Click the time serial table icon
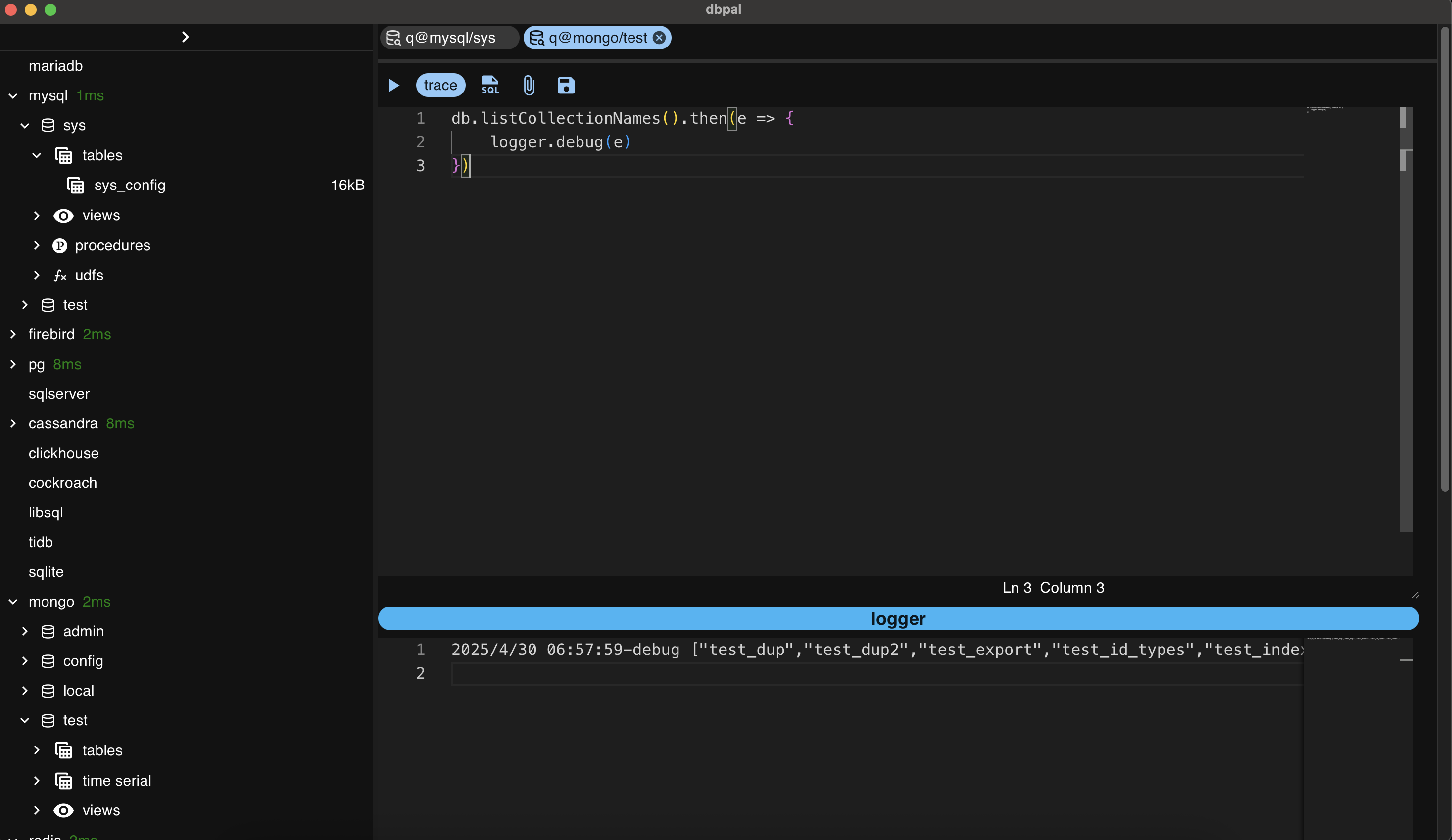Image resolution: width=1452 pixels, height=840 pixels. [x=63, y=781]
